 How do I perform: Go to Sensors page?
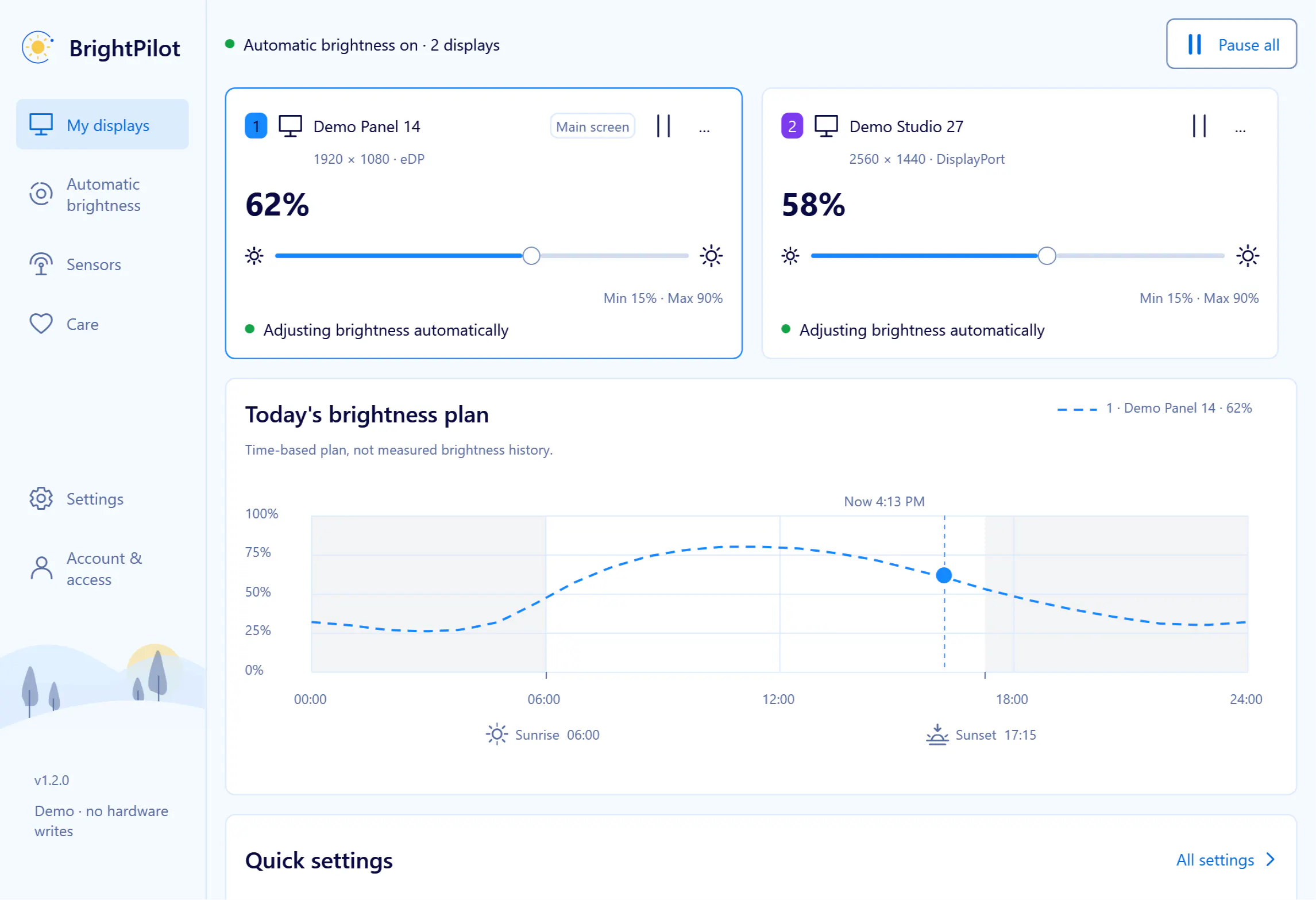(x=102, y=264)
